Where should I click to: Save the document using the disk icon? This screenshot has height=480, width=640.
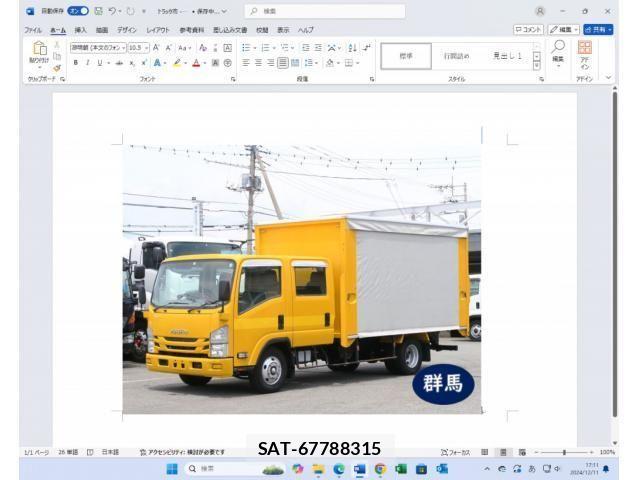(x=98, y=11)
